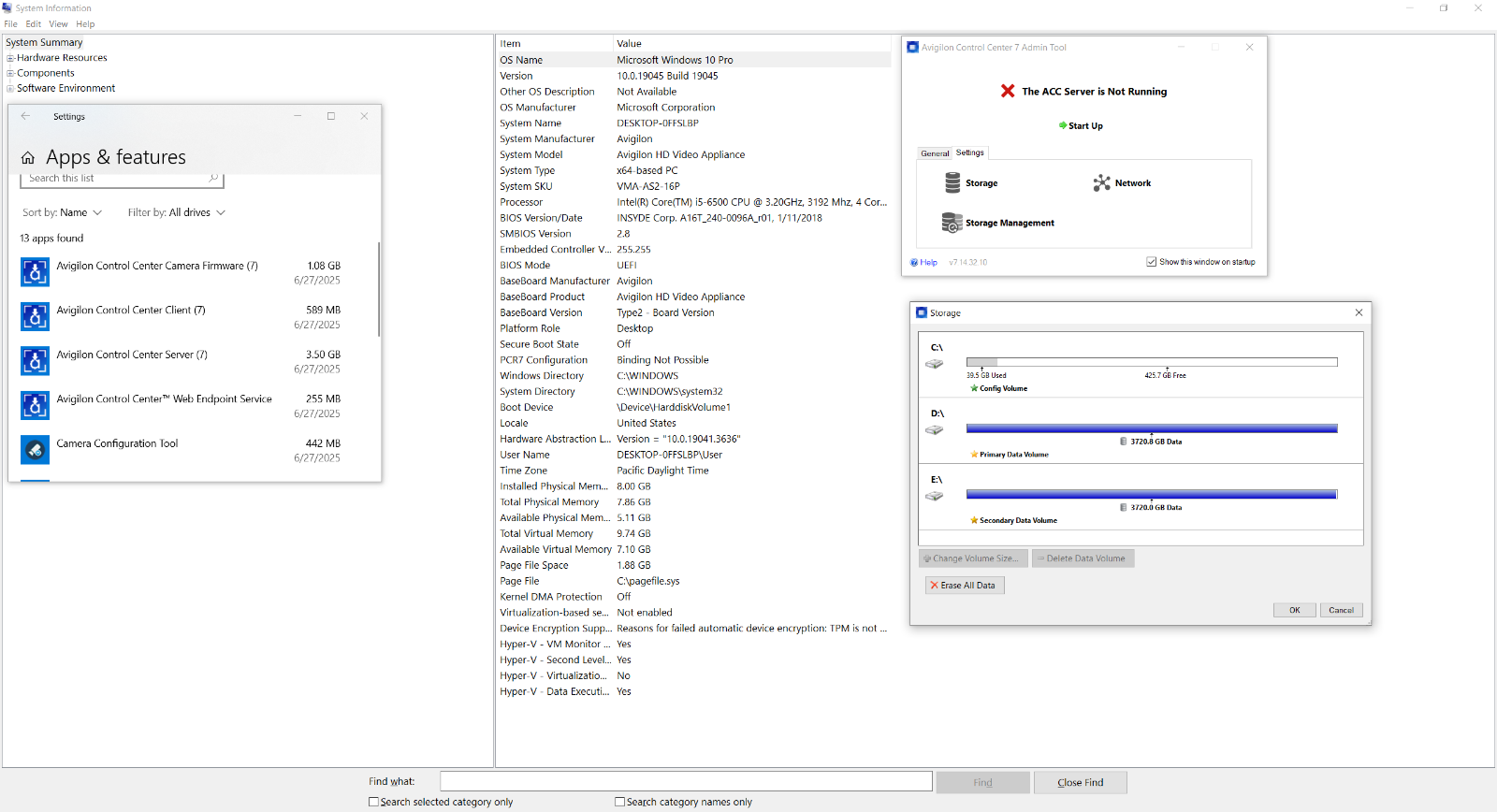
Task: Click the Change Volume Size button
Action: (973, 558)
